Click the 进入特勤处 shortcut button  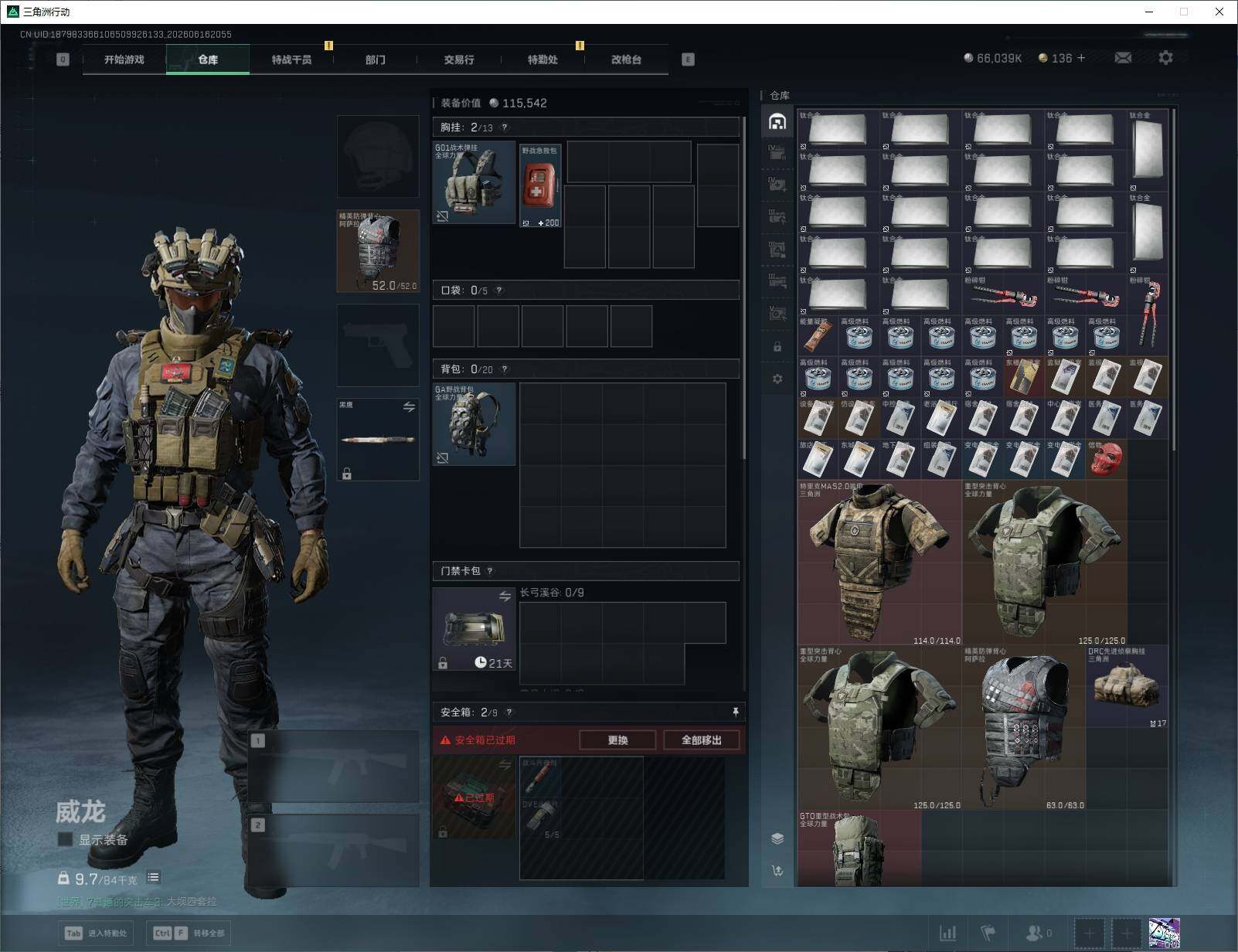[97, 933]
